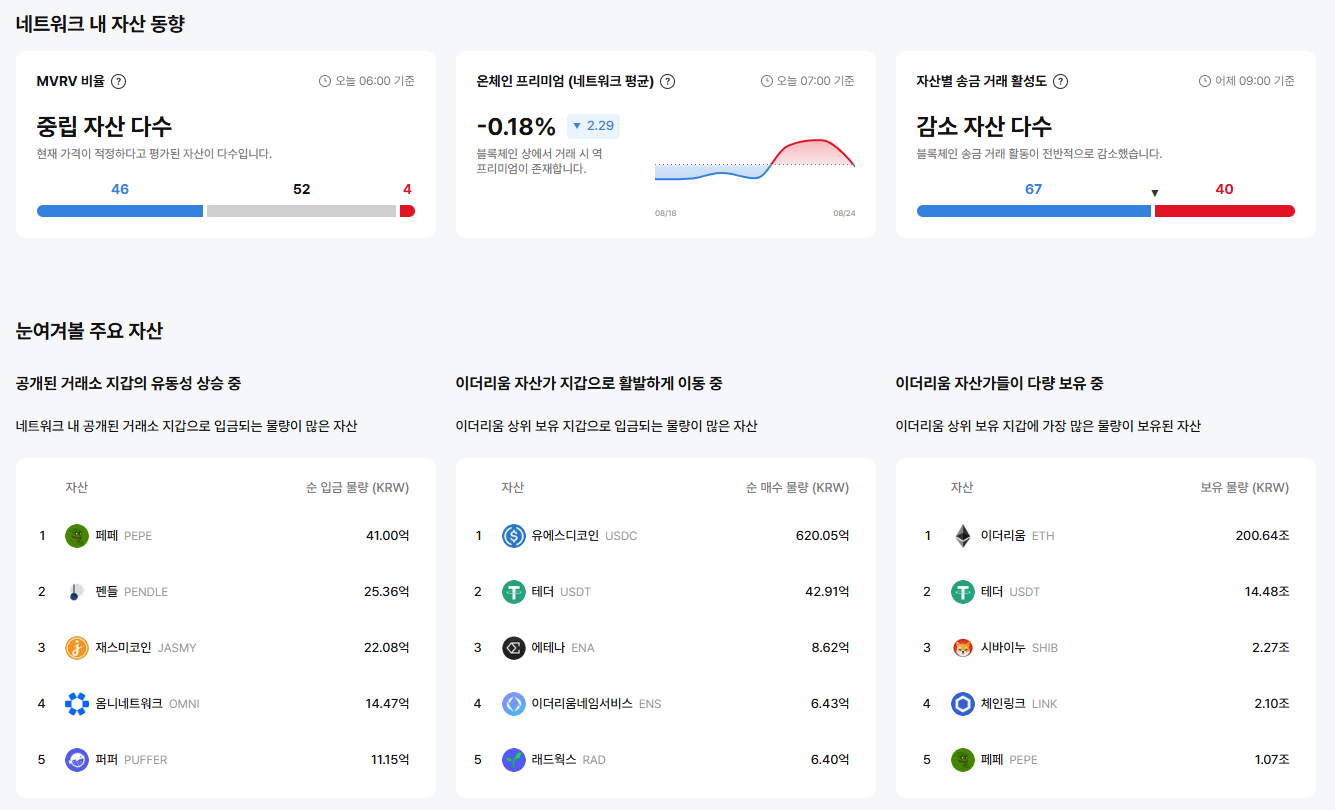
Task: Click the MVRV 비율 help question-mark icon
Action: [x=119, y=81]
